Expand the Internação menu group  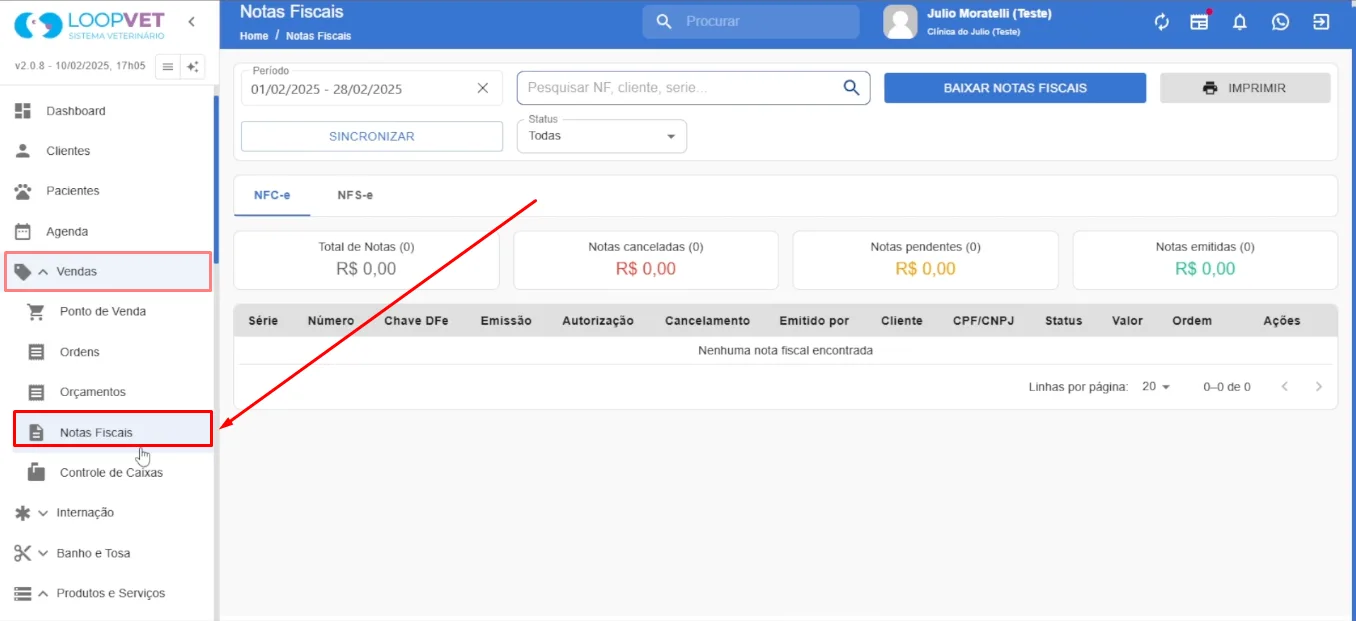pos(107,513)
